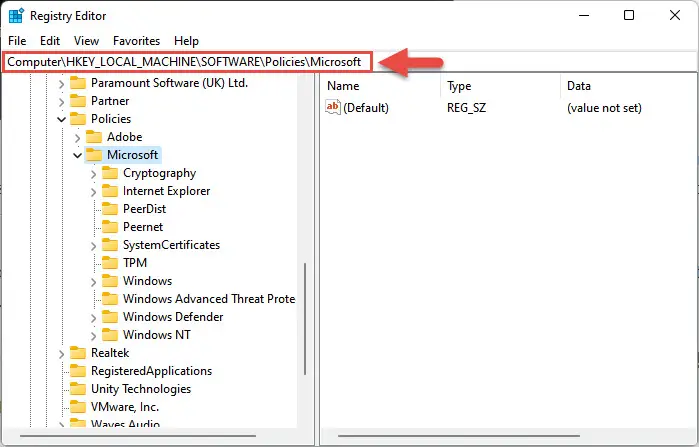Select the Unity Technologies key label
Viewport: 699px width, 447px height.
pos(141,389)
